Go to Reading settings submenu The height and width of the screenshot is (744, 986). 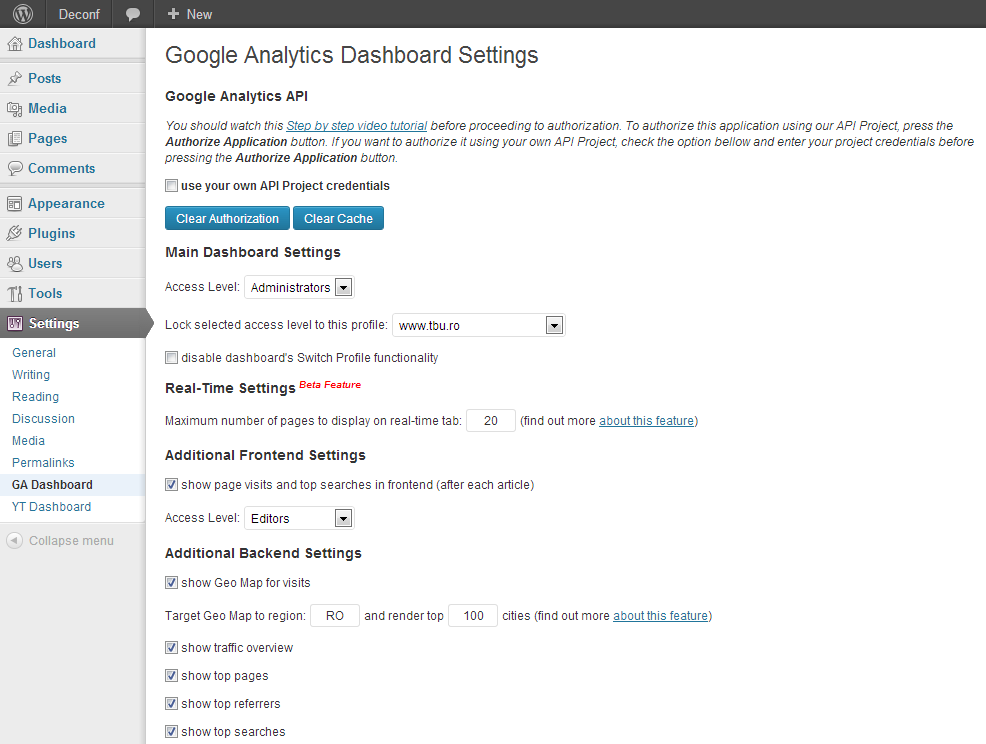35,397
